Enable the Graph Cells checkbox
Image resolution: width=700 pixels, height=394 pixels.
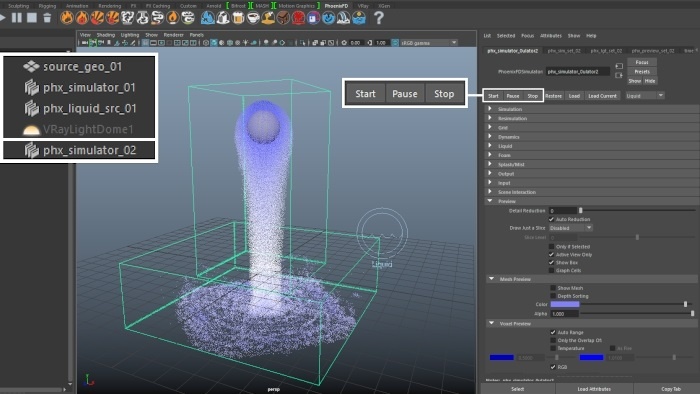(x=551, y=270)
